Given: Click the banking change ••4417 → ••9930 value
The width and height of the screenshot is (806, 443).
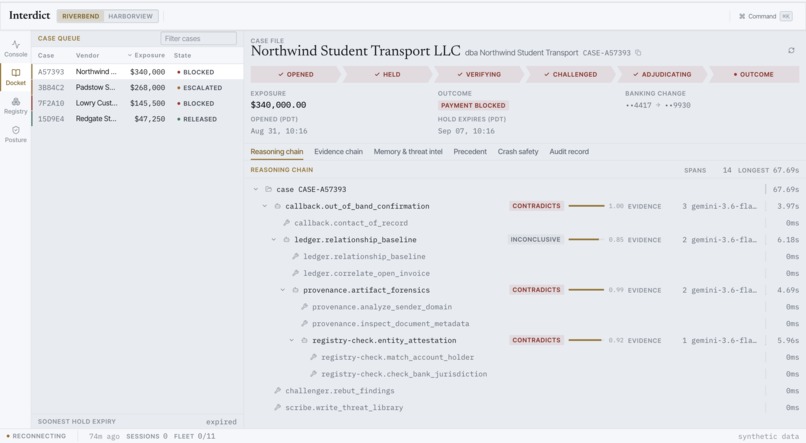Looking at the screenshot, I should (x=658, y=105).
